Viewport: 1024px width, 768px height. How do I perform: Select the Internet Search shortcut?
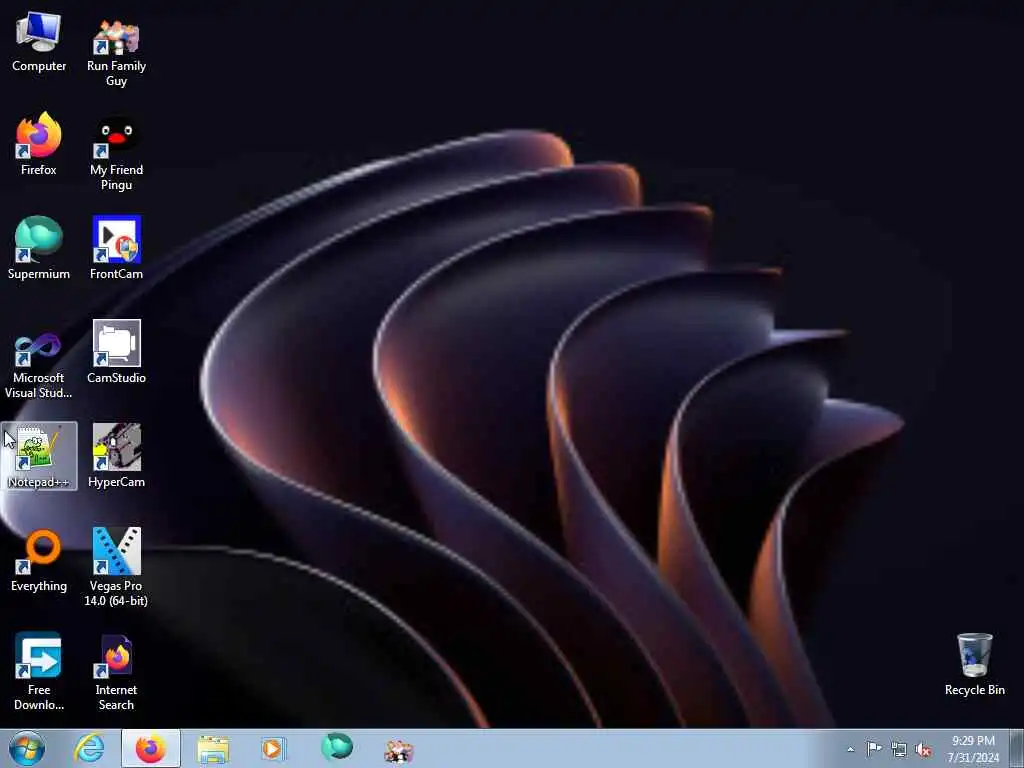pos(116,671)
